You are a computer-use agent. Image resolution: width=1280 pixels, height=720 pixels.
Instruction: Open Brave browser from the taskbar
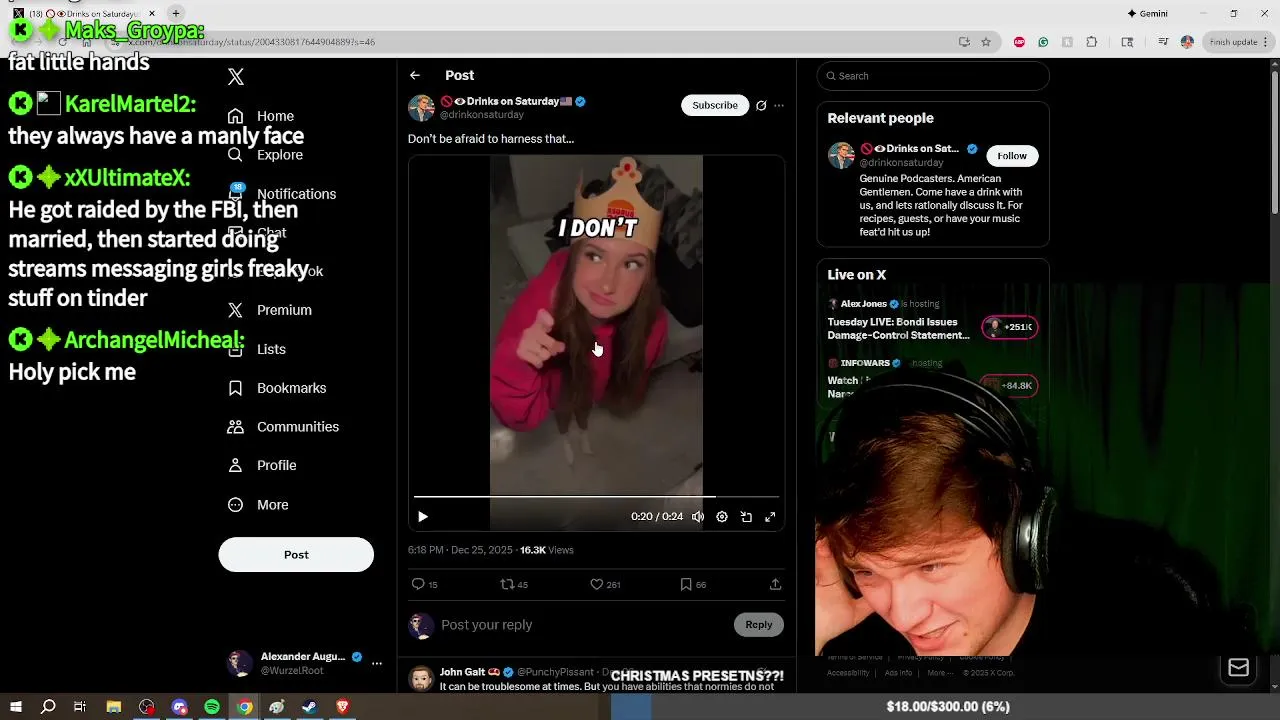tap(343, 707)
